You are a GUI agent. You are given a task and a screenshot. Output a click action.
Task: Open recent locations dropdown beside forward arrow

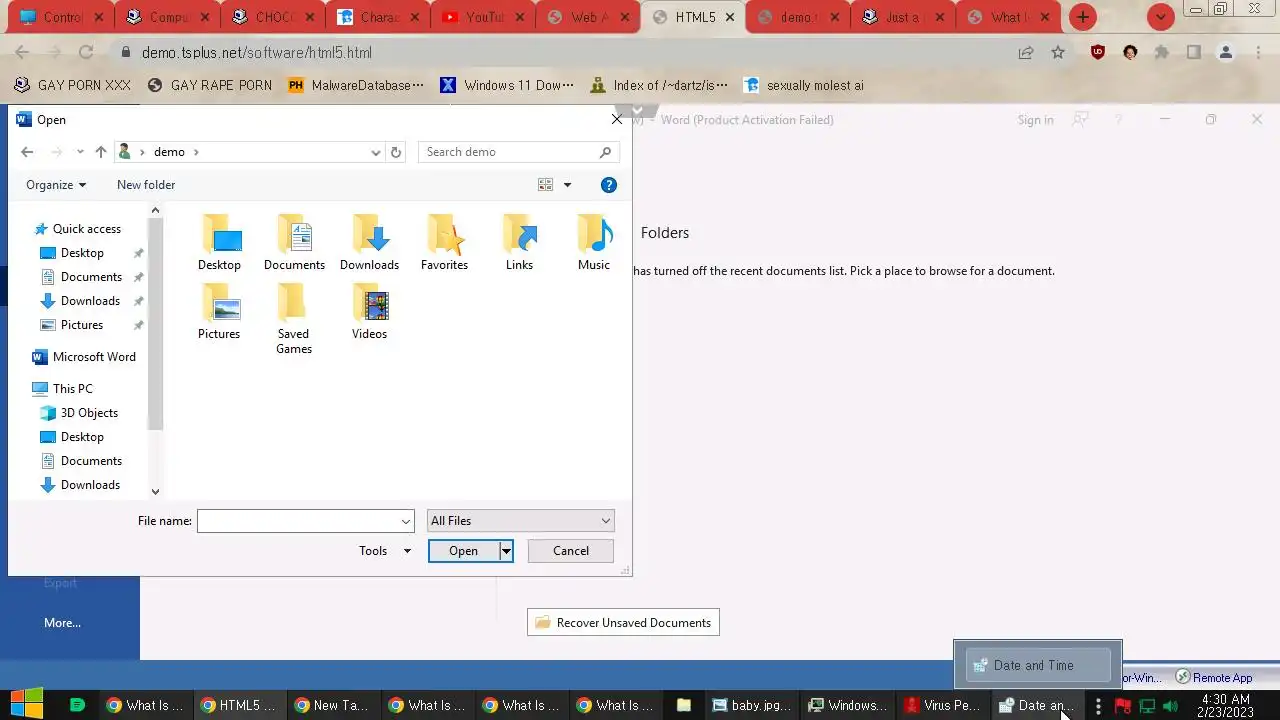pyautogui.click(x=80, y=152)
